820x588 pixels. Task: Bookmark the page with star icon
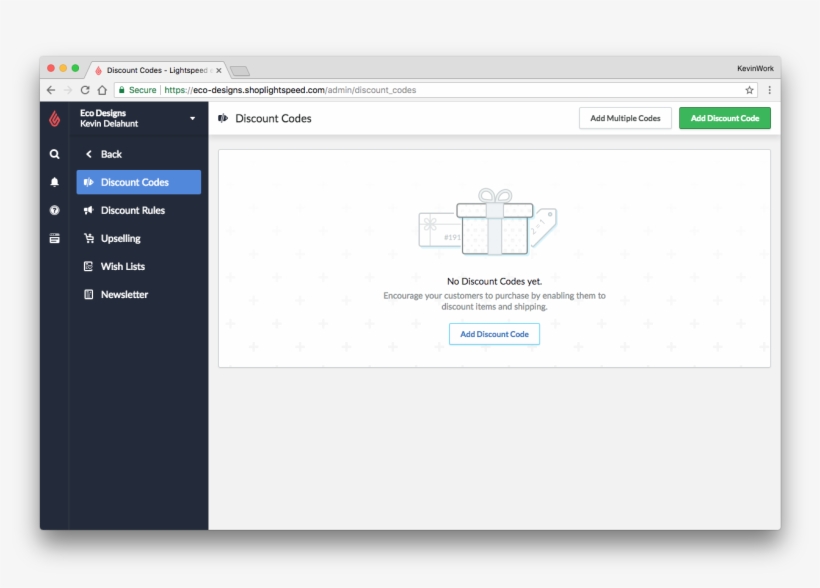click(x=749, y=90)
